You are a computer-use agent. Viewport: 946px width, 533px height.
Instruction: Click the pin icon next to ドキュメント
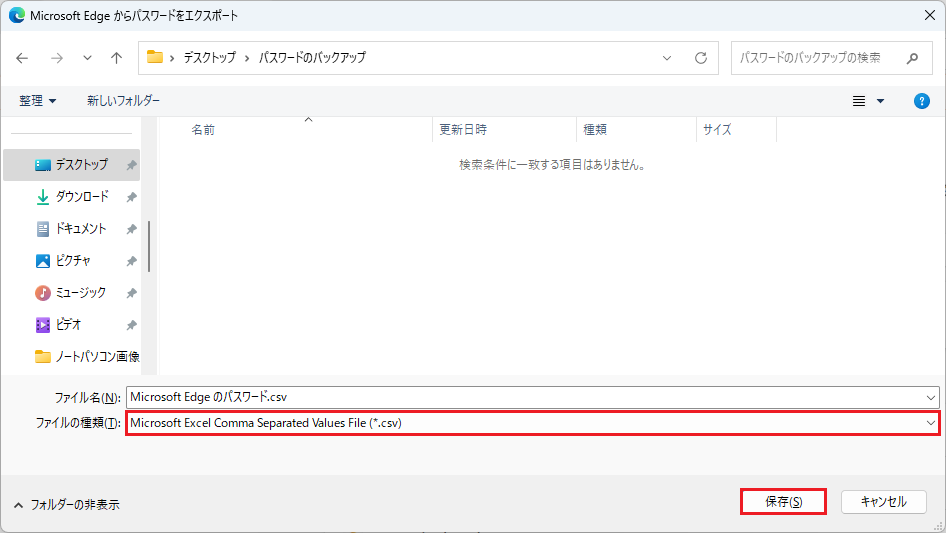[x=131, y=229]
